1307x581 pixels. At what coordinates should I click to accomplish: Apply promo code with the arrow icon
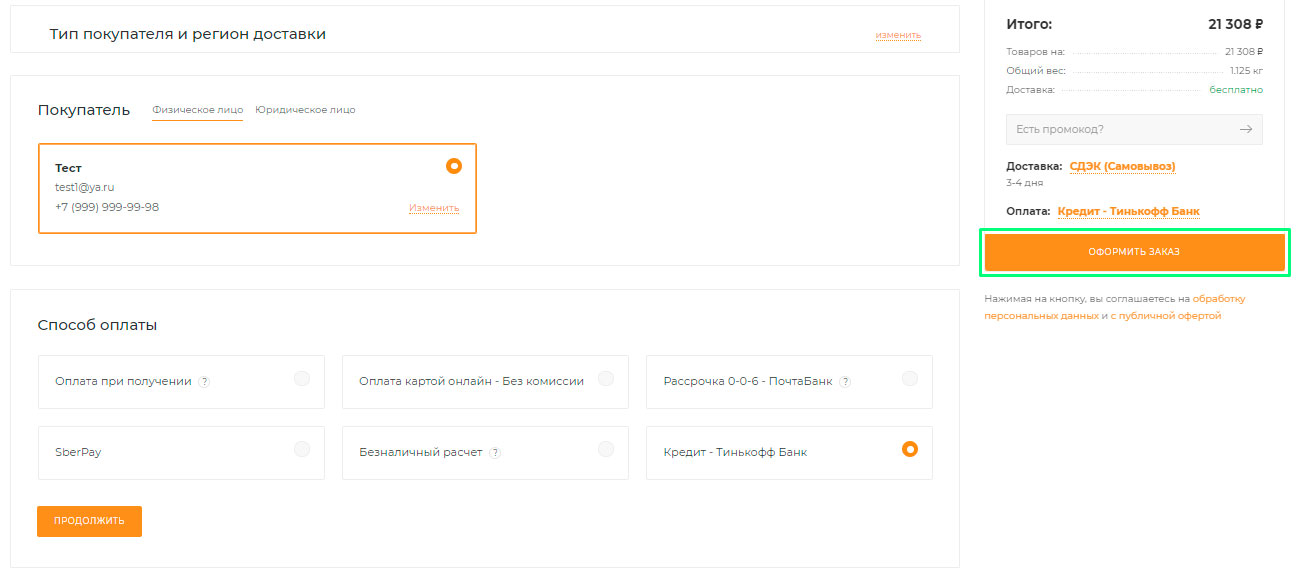[1245, 130]
